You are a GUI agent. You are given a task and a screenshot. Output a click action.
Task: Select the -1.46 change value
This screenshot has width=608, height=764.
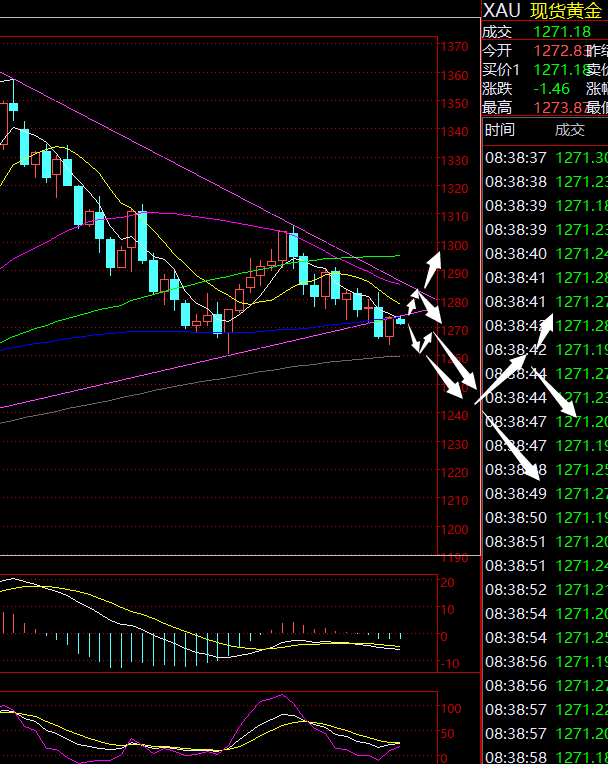(551, 89)
